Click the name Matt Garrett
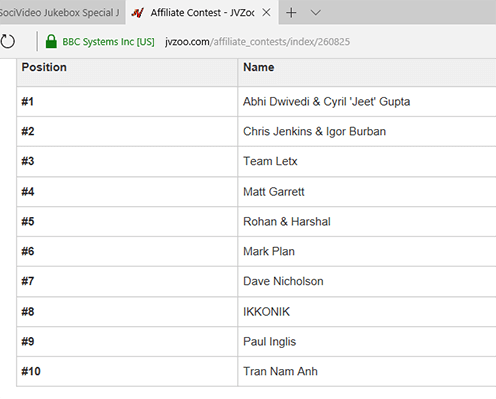 coord(274,192)
